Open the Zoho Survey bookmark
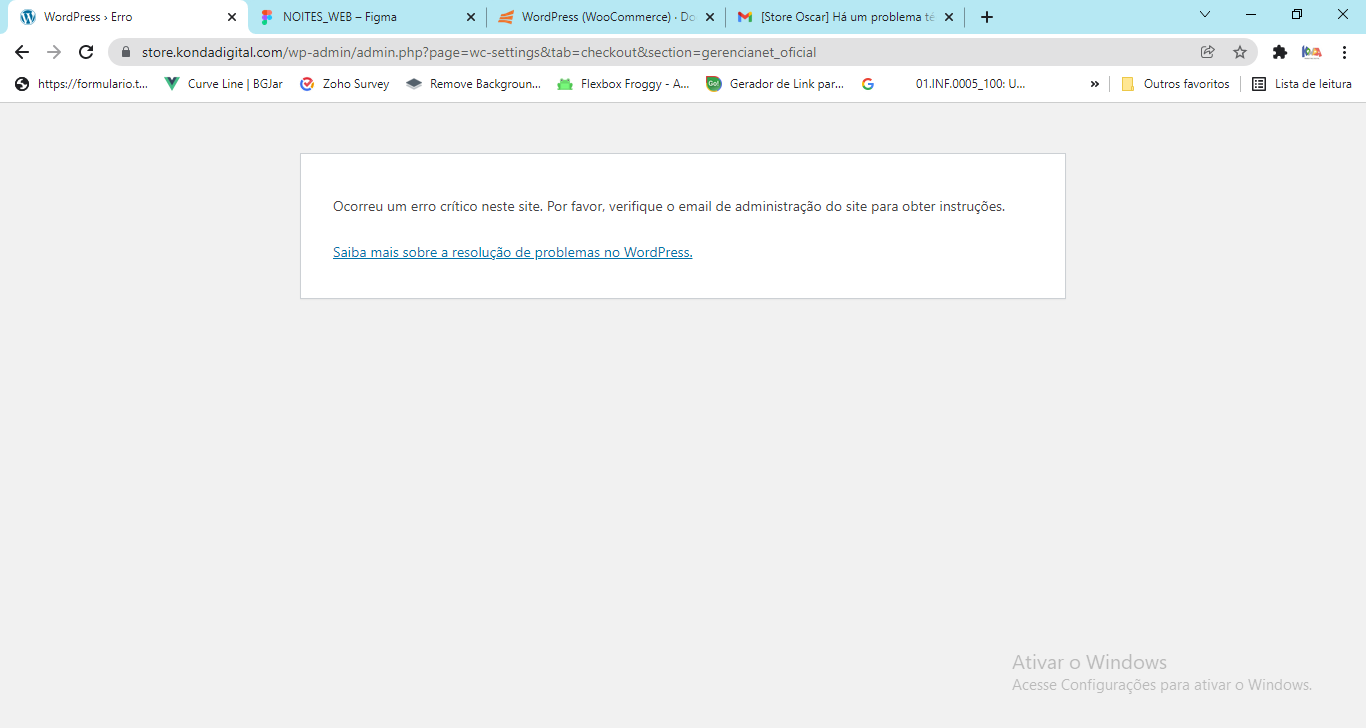This screenshot has width=1366, height=728. [x=345, y=84]
